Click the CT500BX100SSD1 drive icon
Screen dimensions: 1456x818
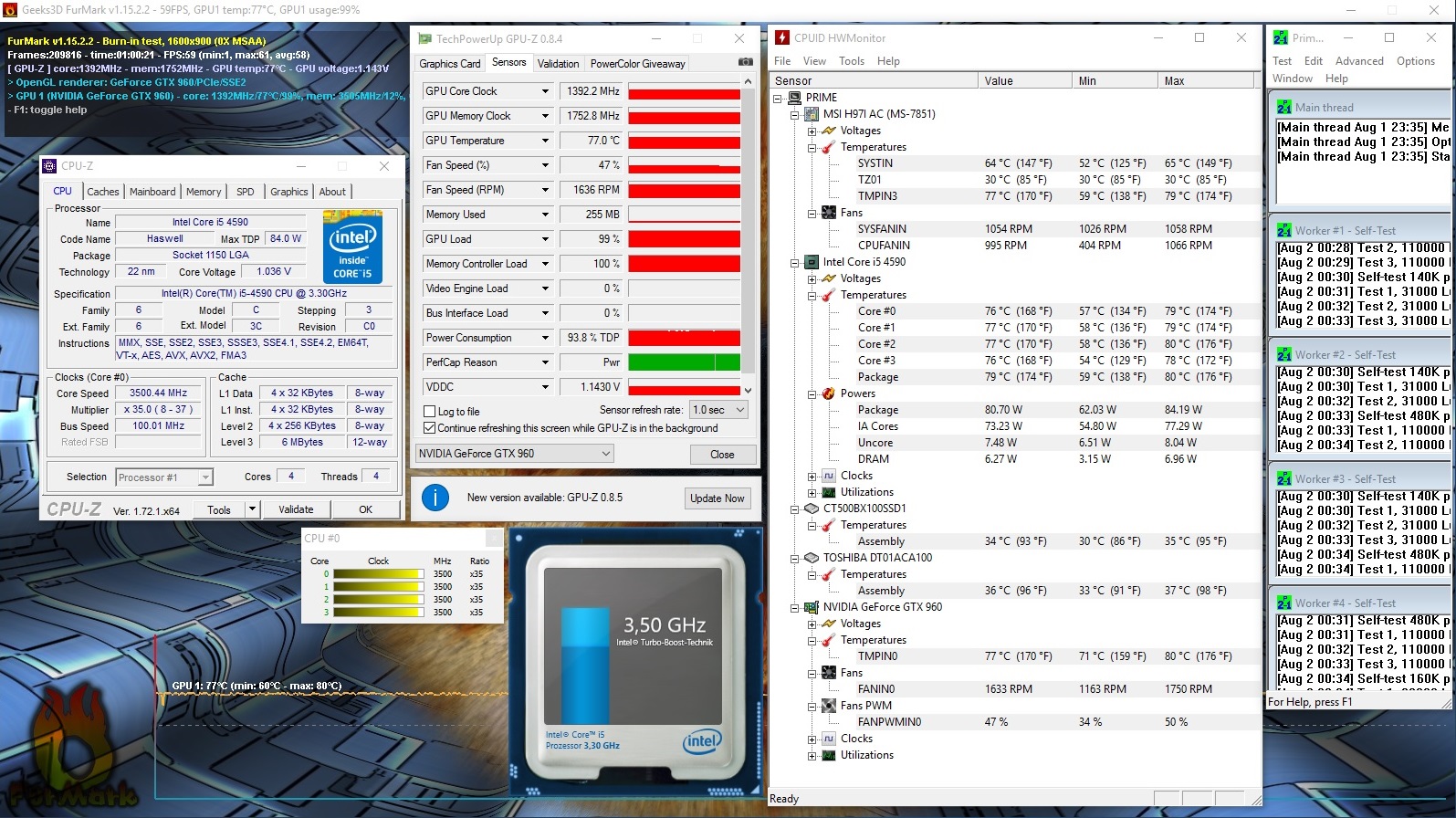[x=812, y=509]
